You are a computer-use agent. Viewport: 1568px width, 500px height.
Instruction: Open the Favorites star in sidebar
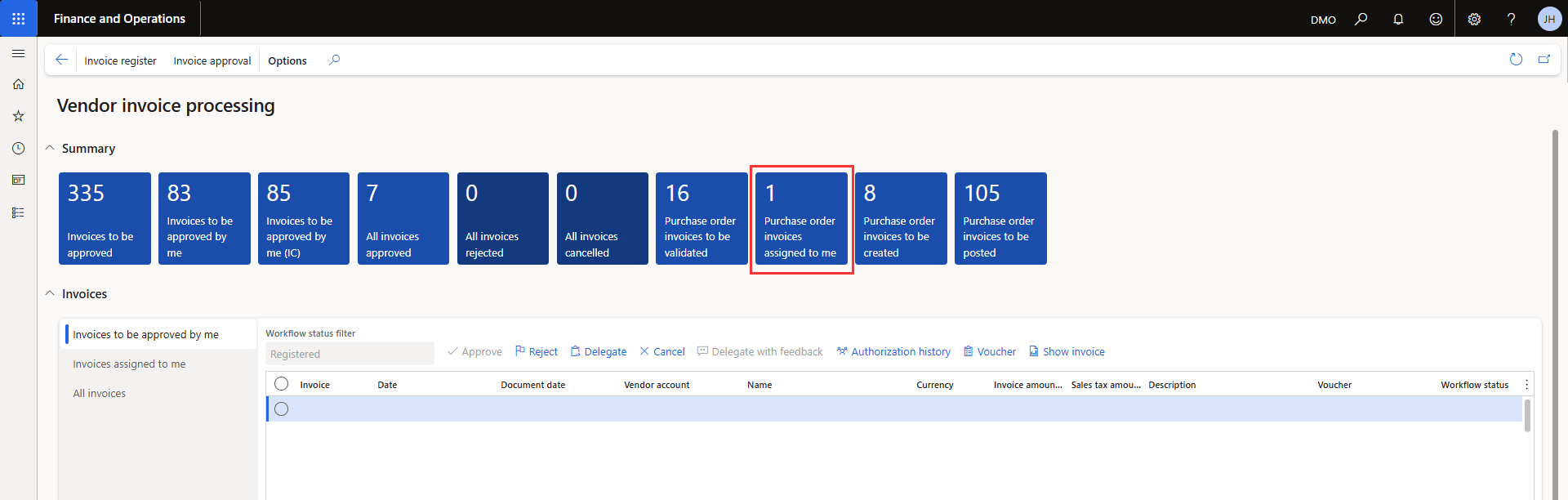point(18,116)
